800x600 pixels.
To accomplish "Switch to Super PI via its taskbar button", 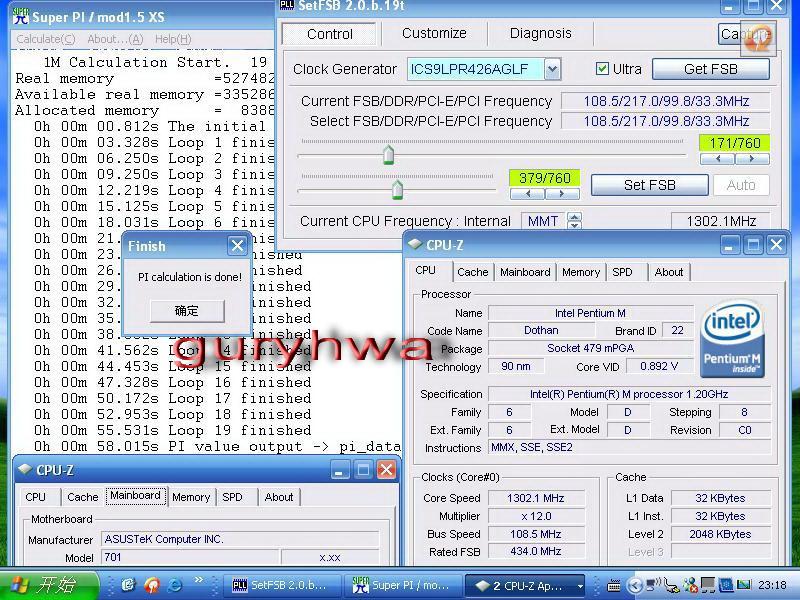I will click(403, 585).
